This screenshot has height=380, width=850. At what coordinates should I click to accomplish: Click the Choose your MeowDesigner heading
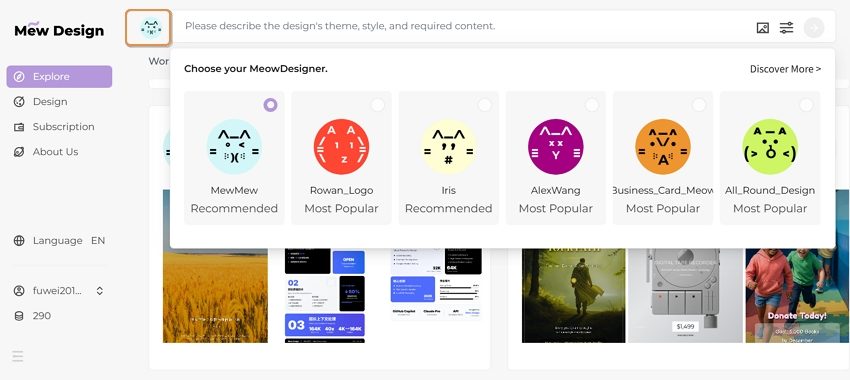pyautogui.click(x=256, y=69)
